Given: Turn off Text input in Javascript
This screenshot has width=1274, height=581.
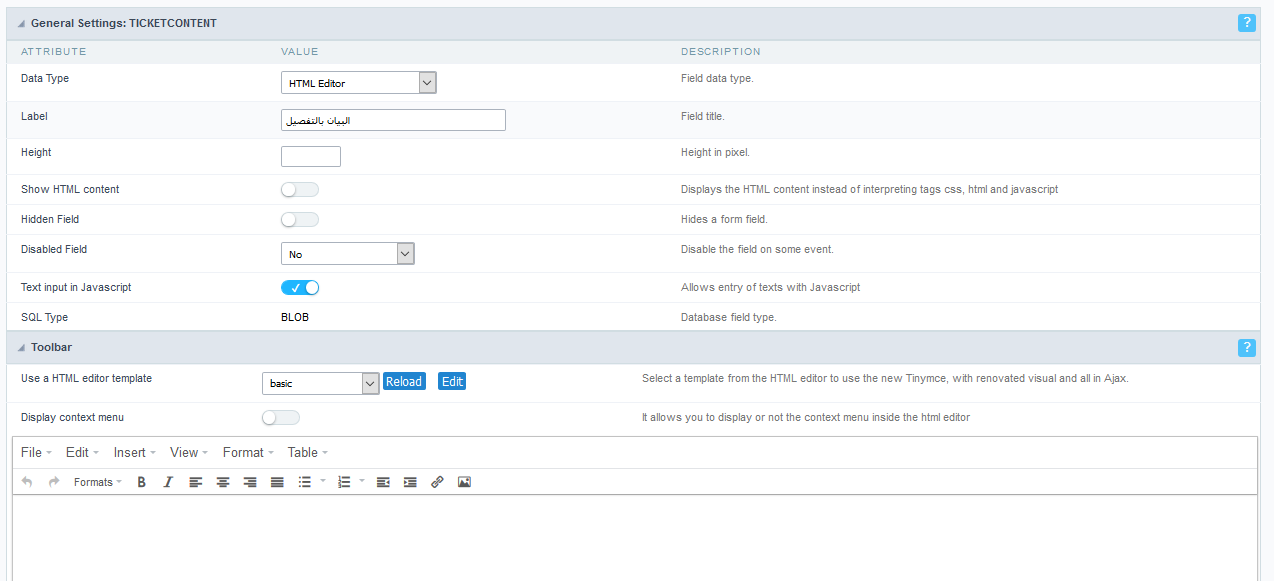Looking at the screenshot, I should click(300, 288).
